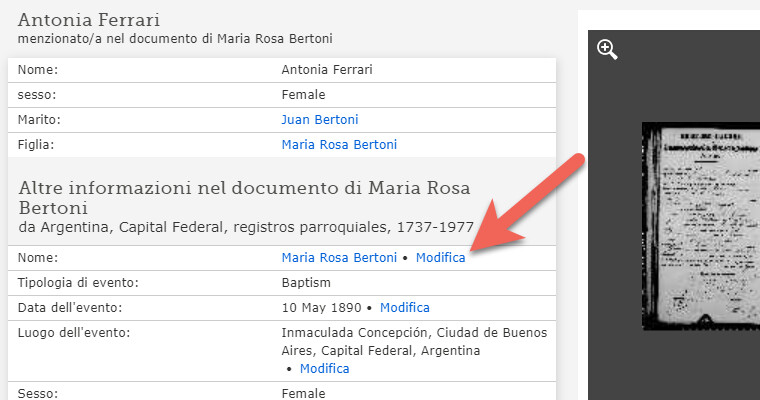This screenshot has width=760, height=400.
Task: Select the Female value in bottom Sesso row
Action: click(x=303, y=393)
